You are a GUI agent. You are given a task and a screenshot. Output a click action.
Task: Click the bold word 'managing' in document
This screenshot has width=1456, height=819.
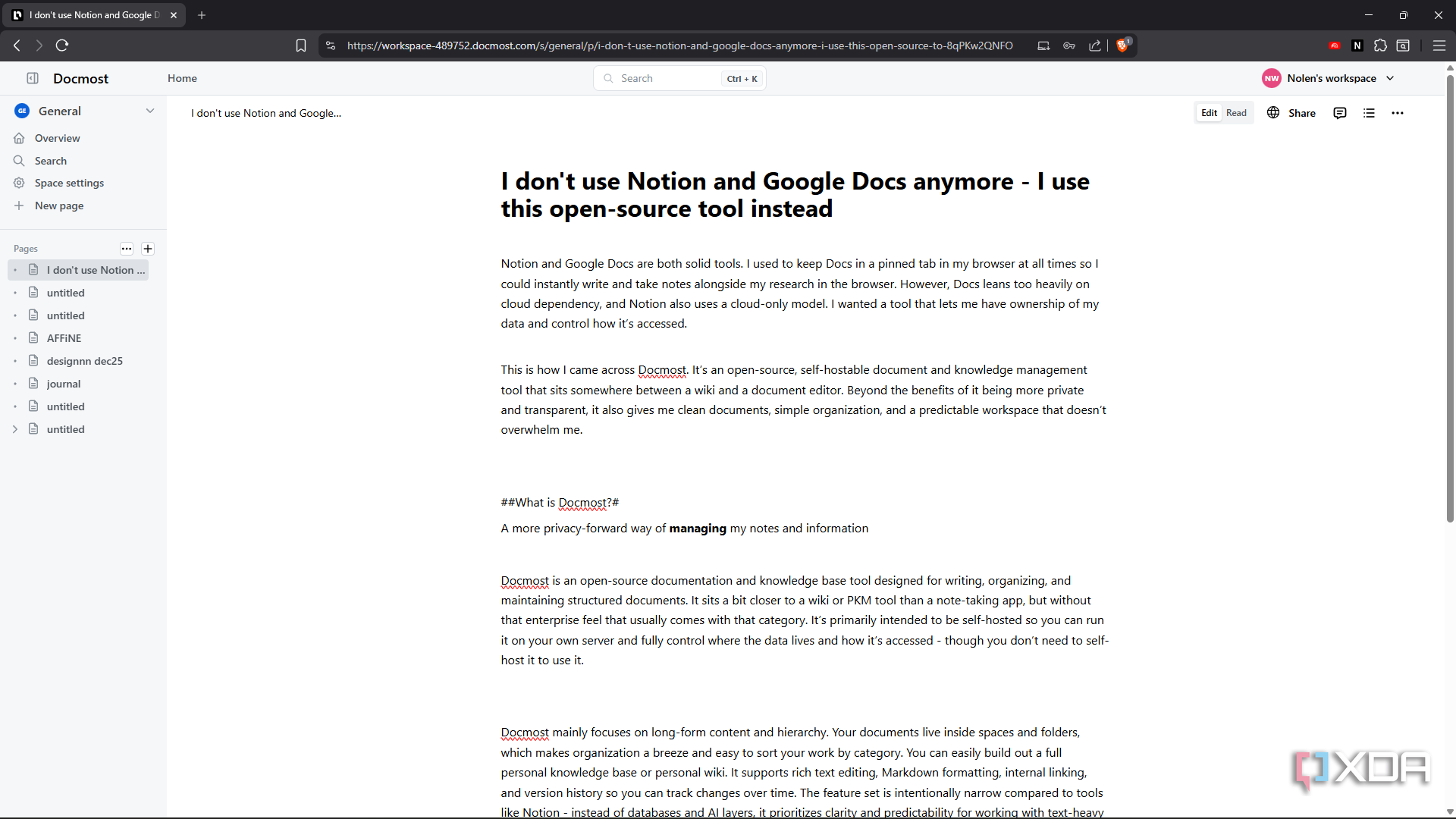point(698,529)
